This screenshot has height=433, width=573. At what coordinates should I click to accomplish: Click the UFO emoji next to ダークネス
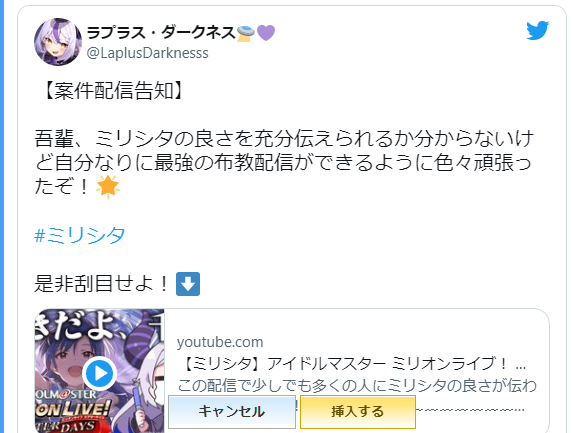(246, 34)
